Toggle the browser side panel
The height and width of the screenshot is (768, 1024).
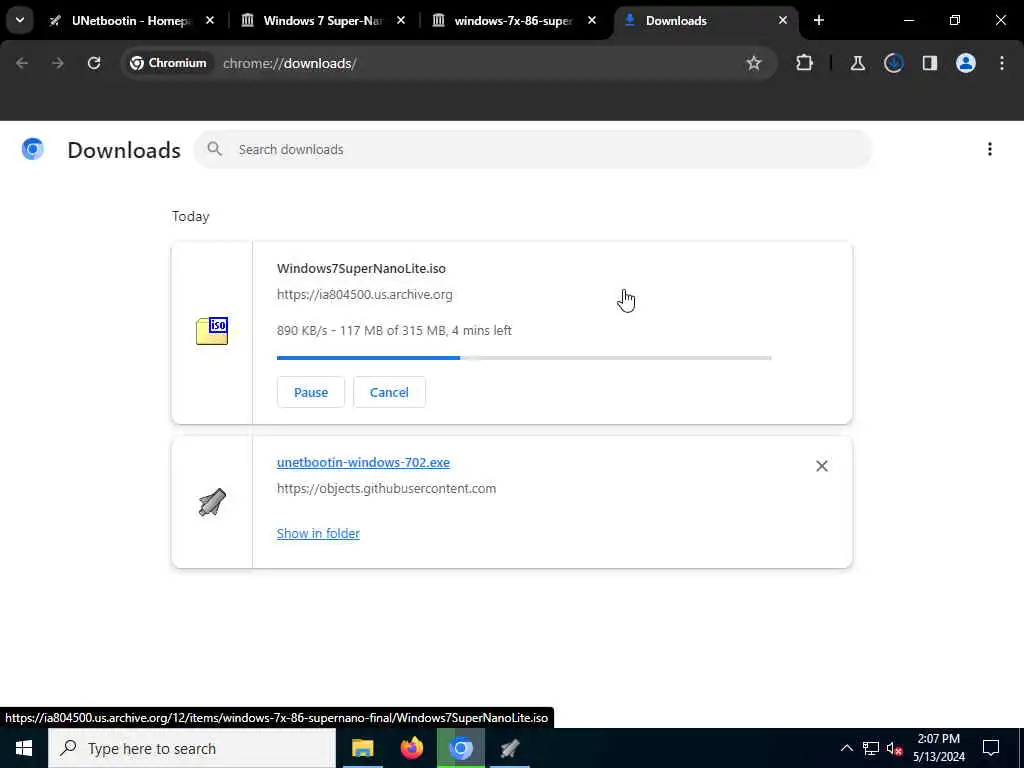(929, 63)
